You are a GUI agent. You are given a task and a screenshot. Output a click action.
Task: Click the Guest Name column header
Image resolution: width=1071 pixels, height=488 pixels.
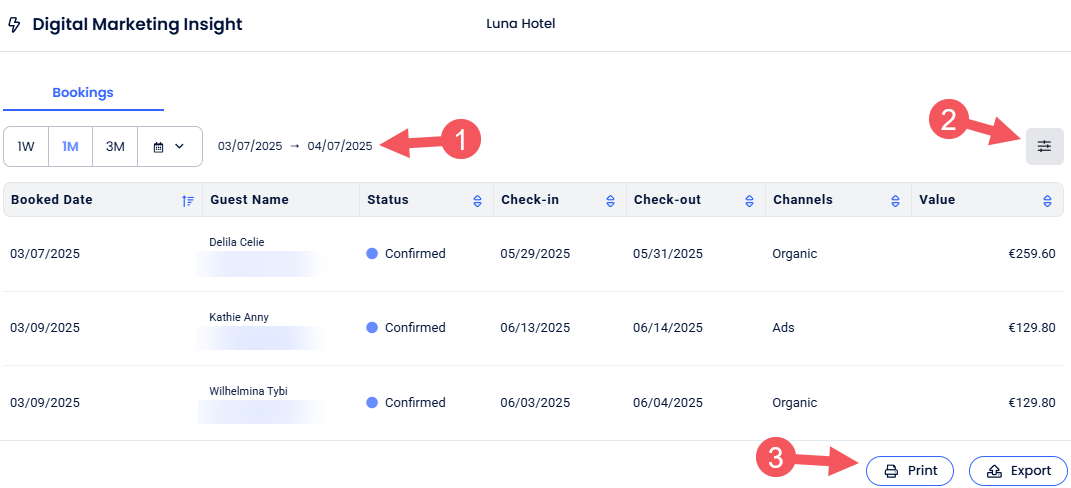point(249,200)
